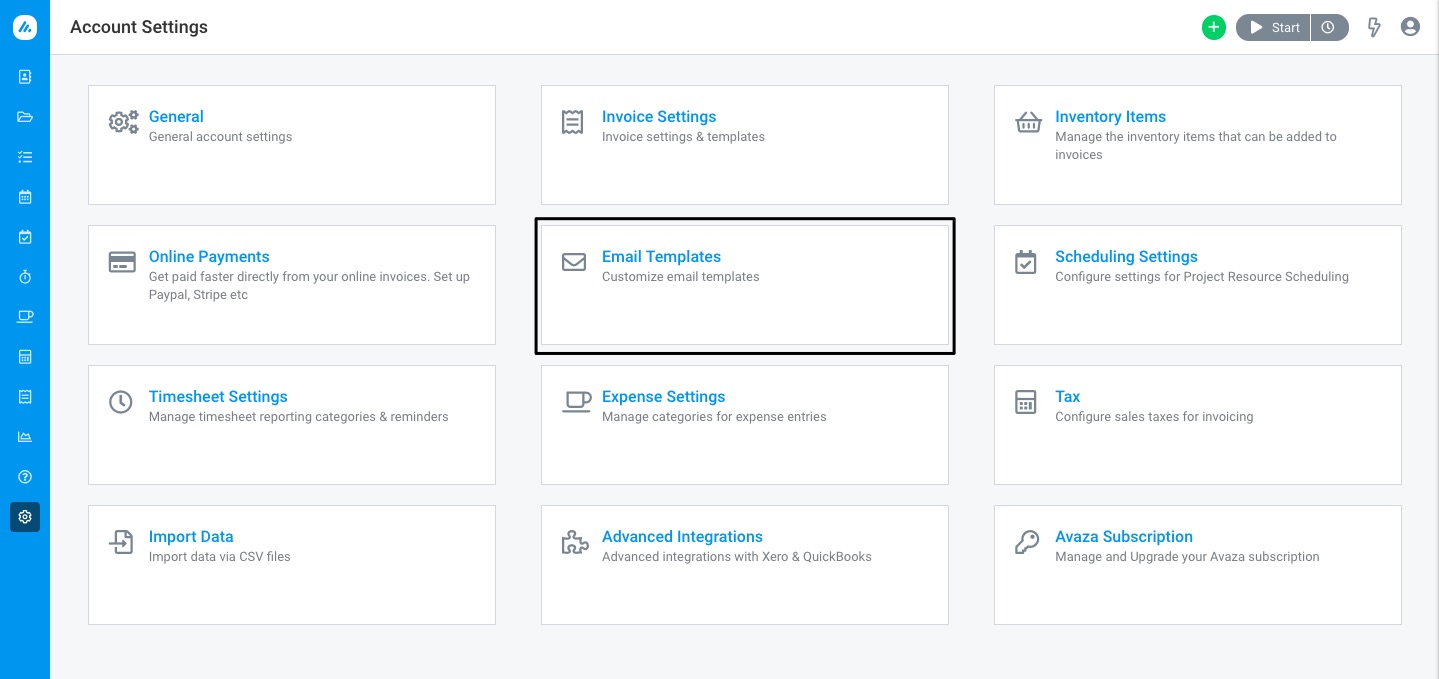
Task: Open the Tax link
Action: pyautogui.click(x=1067, y=397)
